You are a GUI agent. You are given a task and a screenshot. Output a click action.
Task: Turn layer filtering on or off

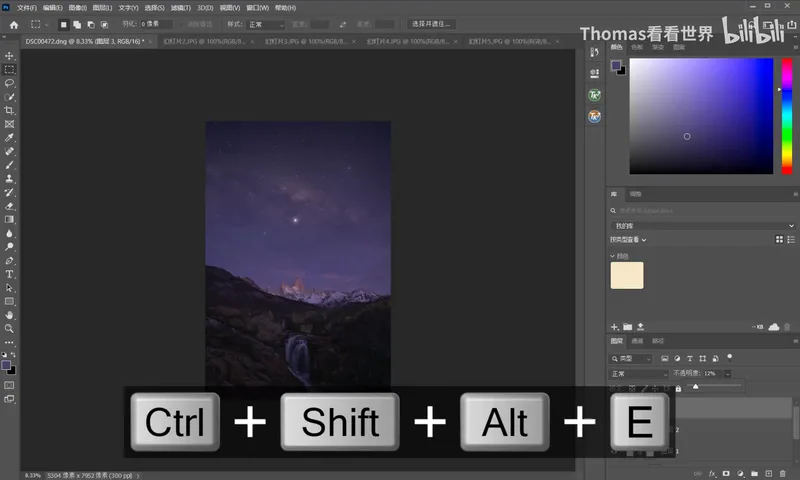point(730,357)
